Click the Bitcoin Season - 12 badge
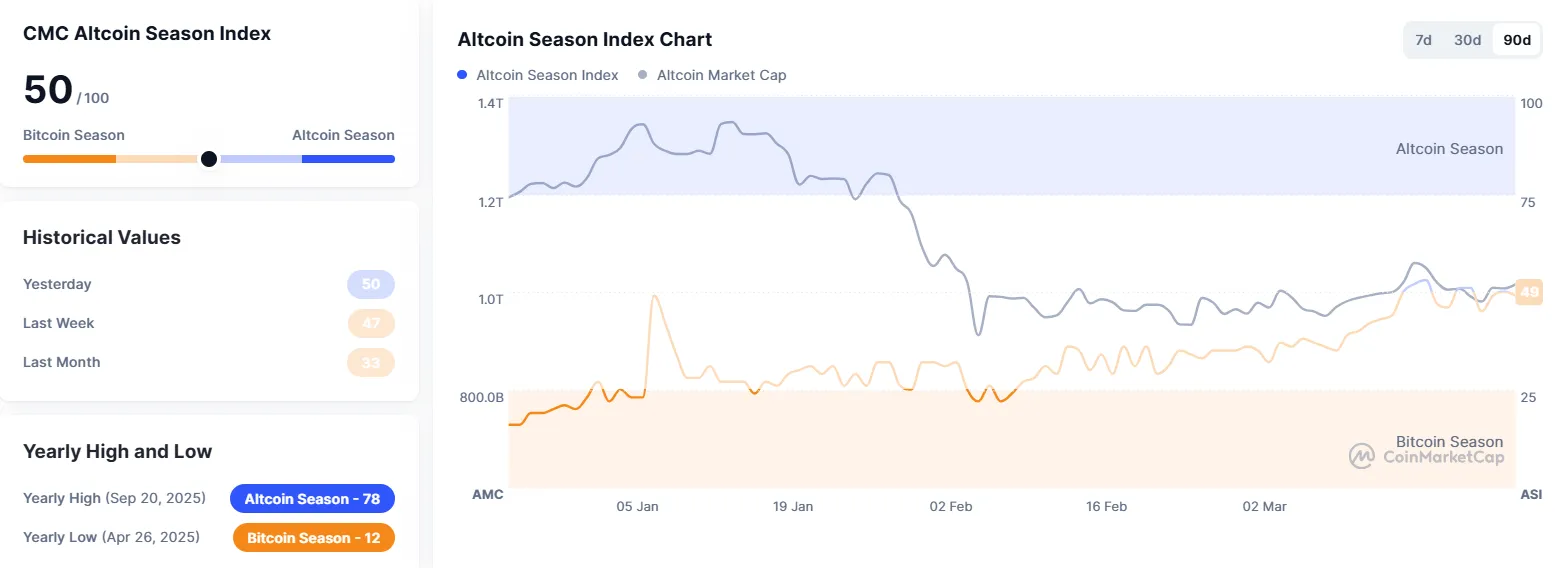The height and width of the screenshot is (568, 1555). [313, 538]
